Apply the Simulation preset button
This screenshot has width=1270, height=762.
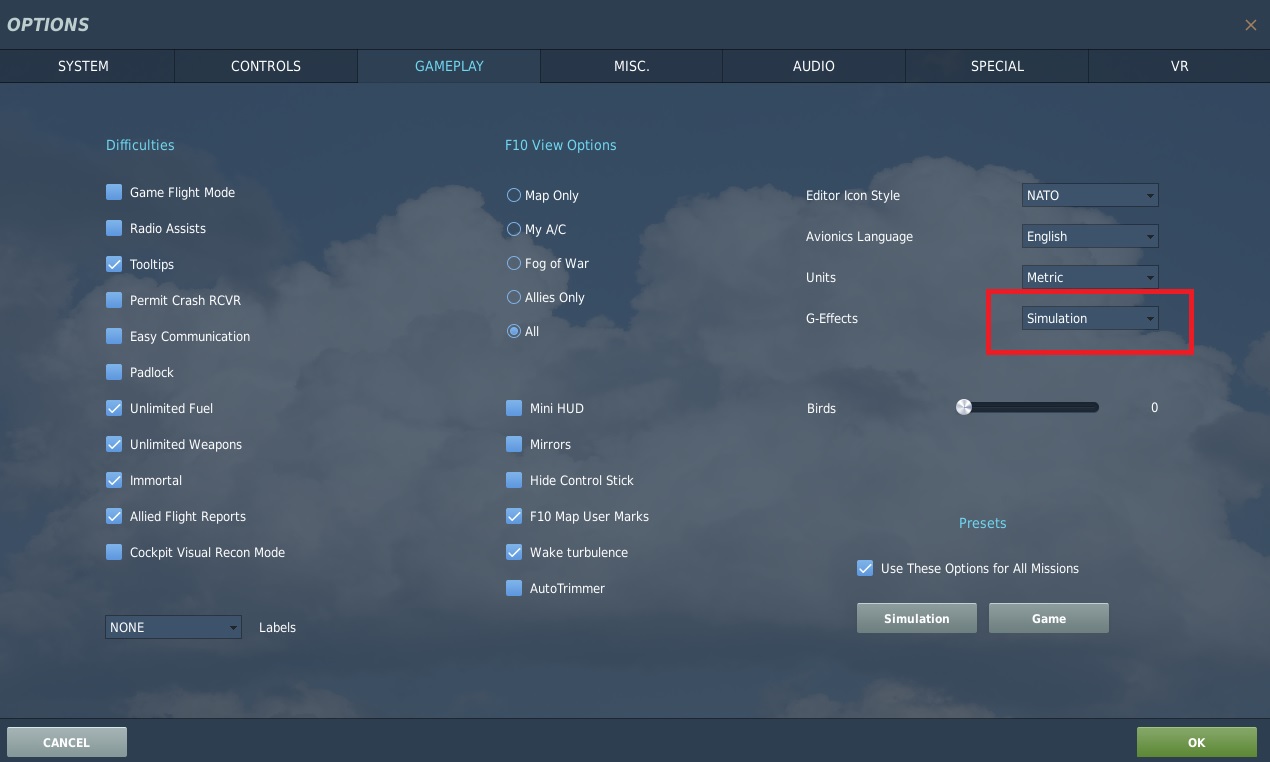click(x=917, y=618)
